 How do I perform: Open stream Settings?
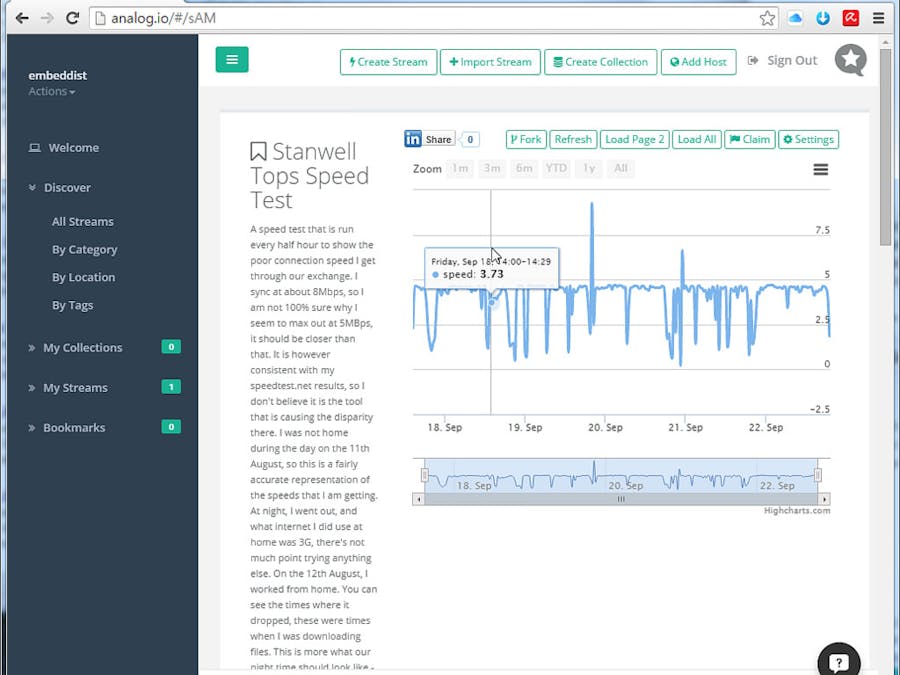point(808,139)
